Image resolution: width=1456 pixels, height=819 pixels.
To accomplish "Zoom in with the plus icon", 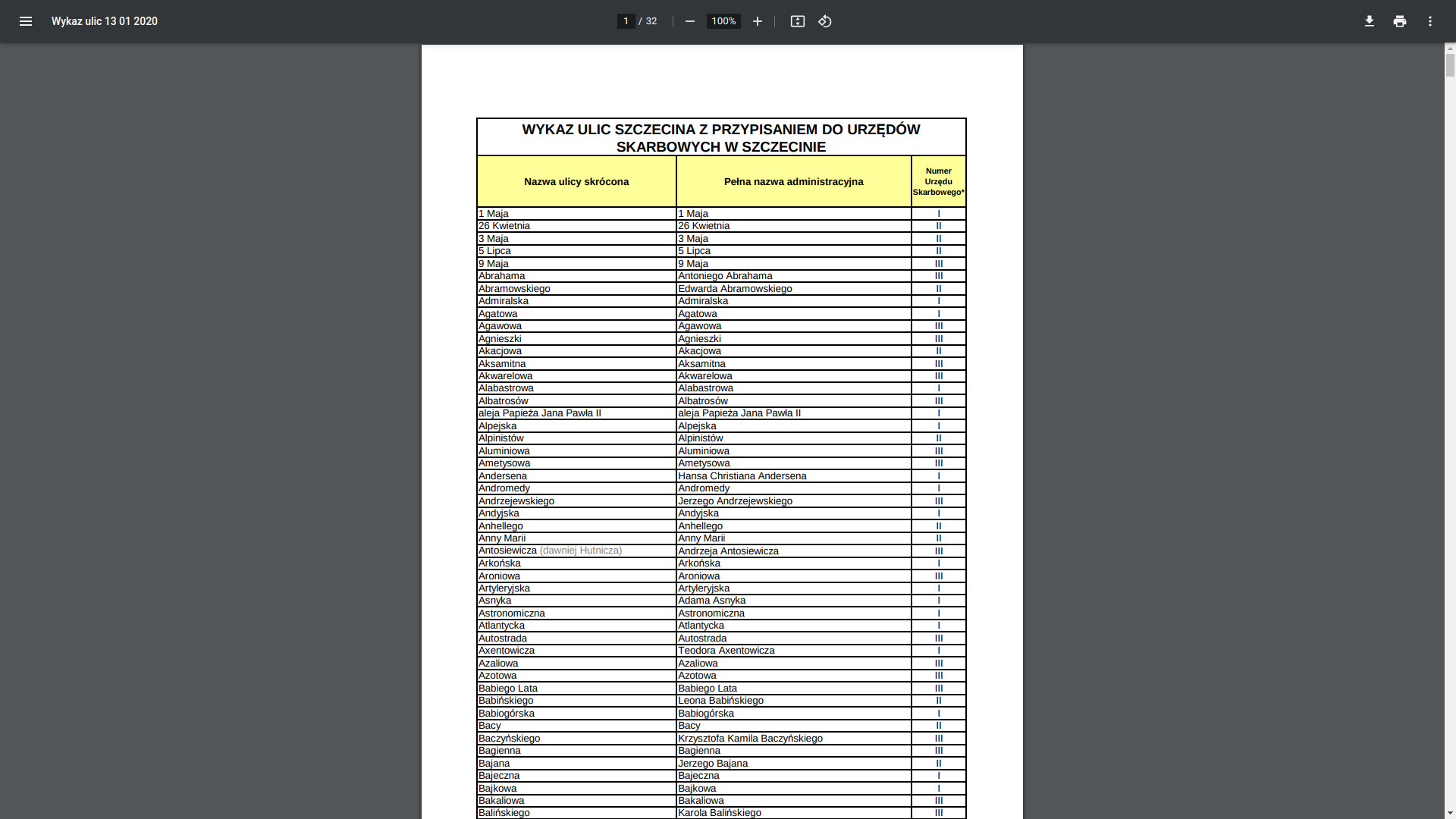I will tap(758, 21).
